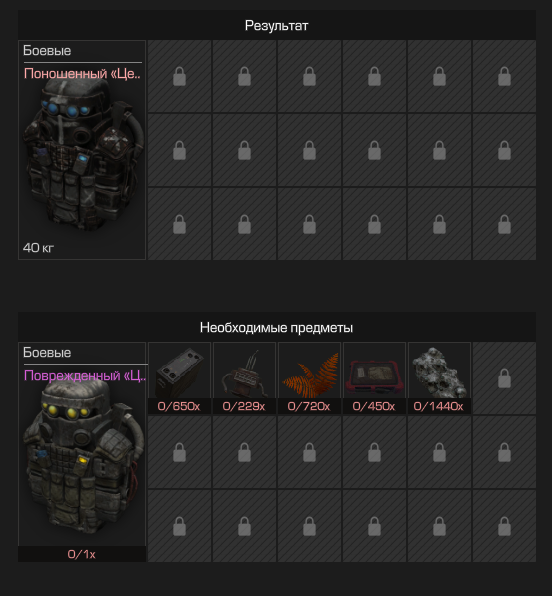
Task: Click the first locked result slot padlock
Action: pyautogui.click(x=179, y=76)
